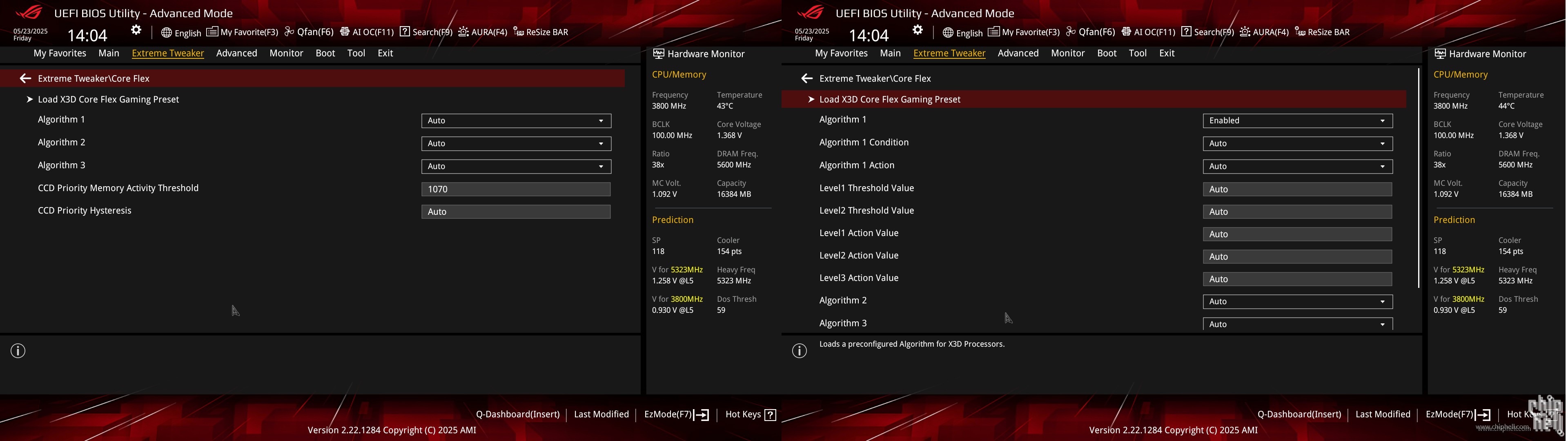This screenshot has width=1568, height=441.
Task: Open Search(F9) in left screen
Action: [426, 32]
